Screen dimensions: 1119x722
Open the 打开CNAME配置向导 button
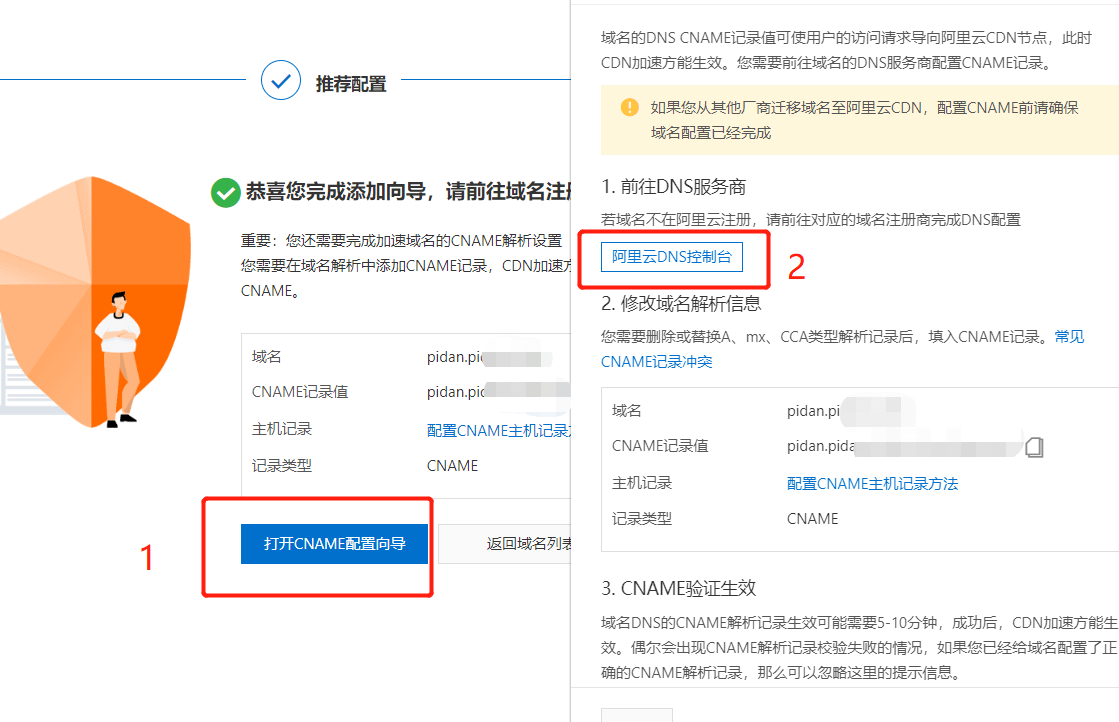click(x=334, y=544)
